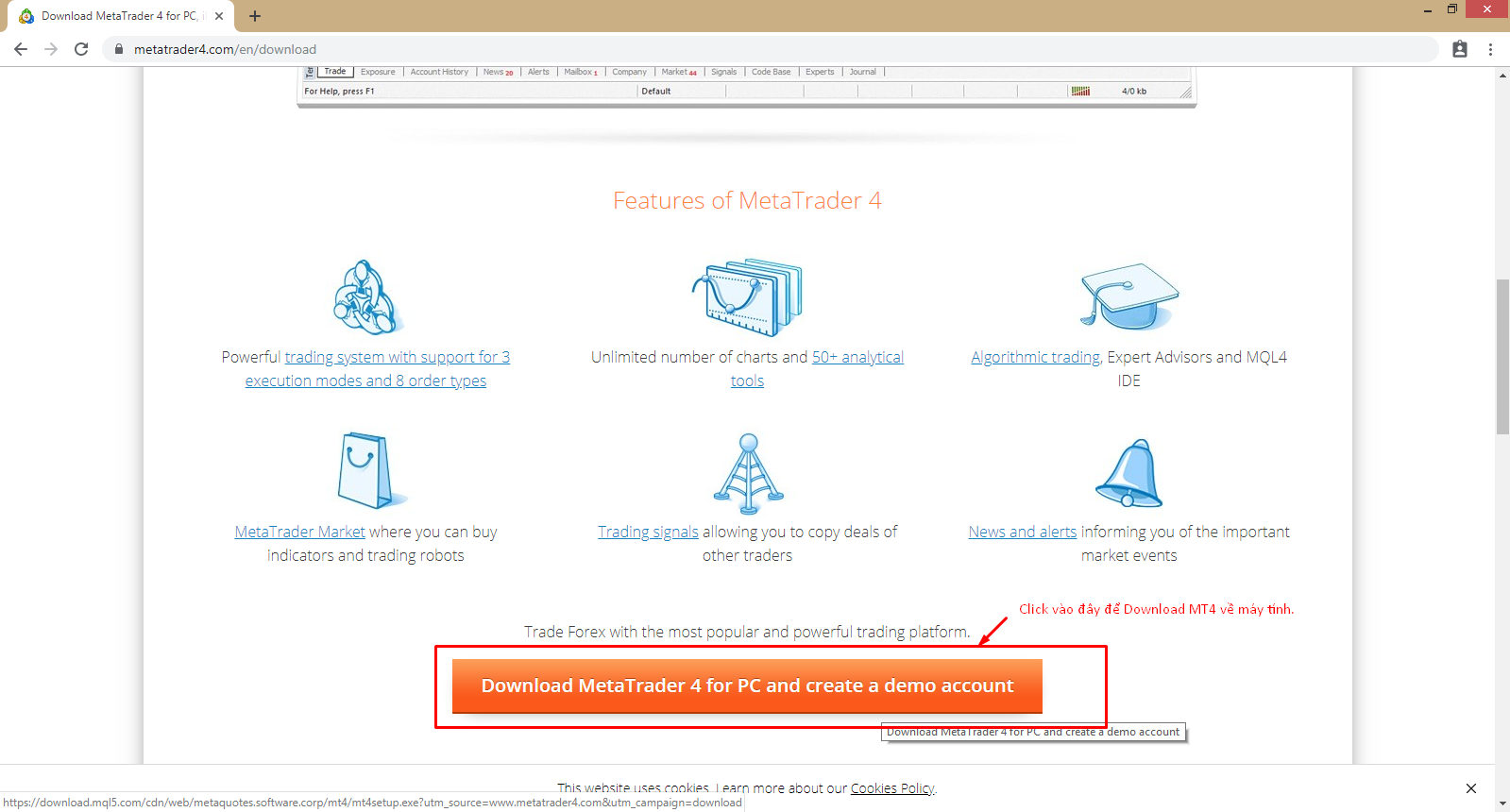Click the Features of MetaTrader 4 heading
The image size is (1510, 812).
[747, 200]
